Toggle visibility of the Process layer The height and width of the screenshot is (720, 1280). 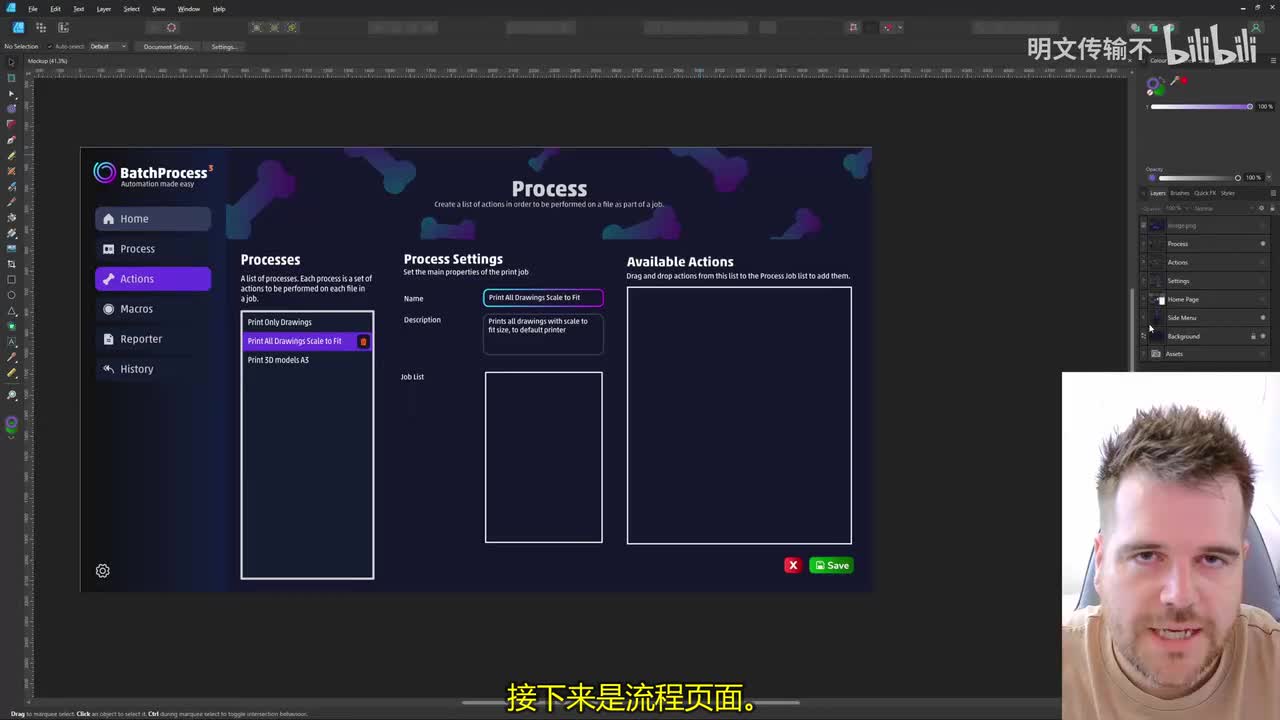[x=1263, y=244]
